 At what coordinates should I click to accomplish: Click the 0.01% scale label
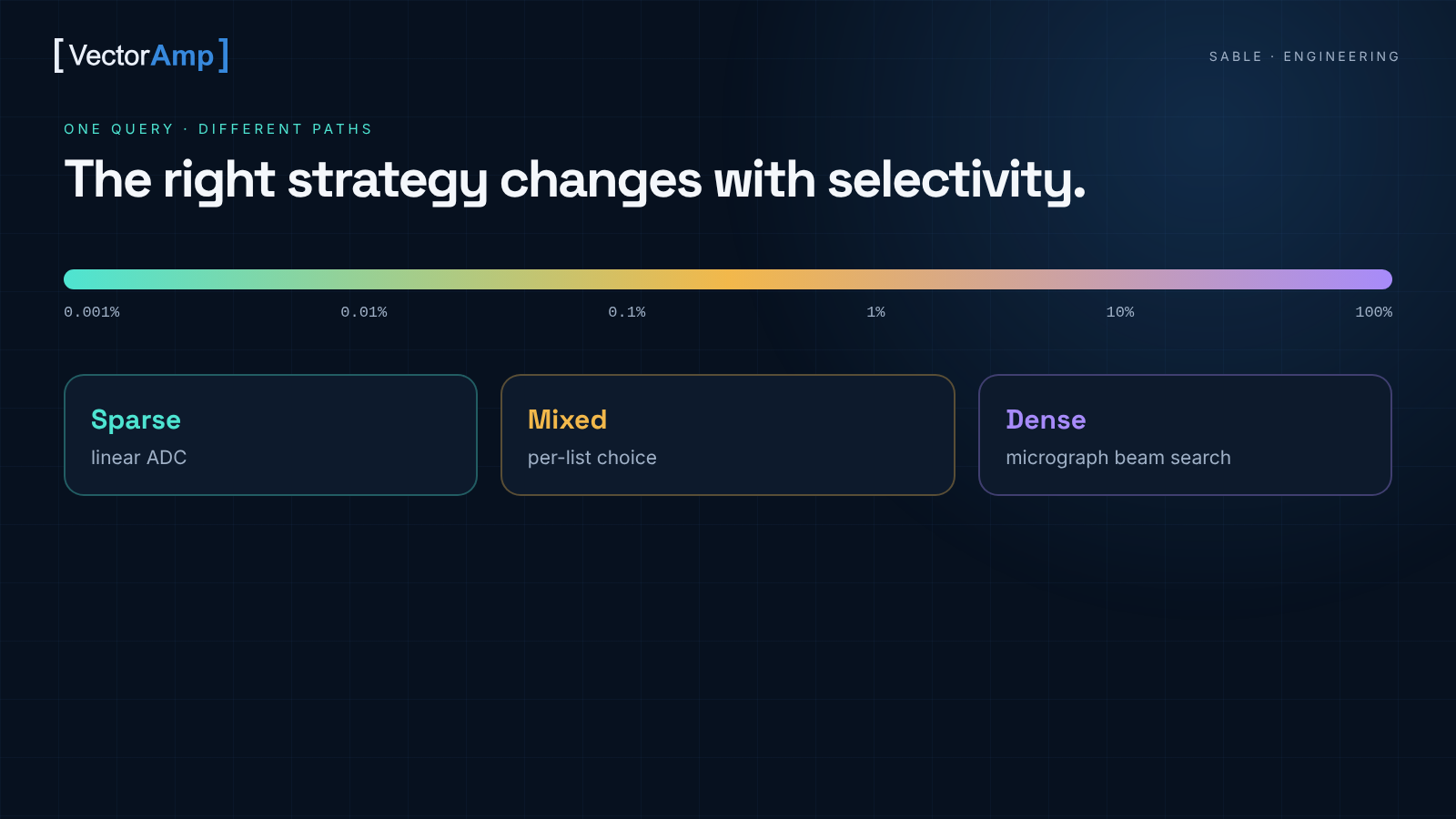364,312
